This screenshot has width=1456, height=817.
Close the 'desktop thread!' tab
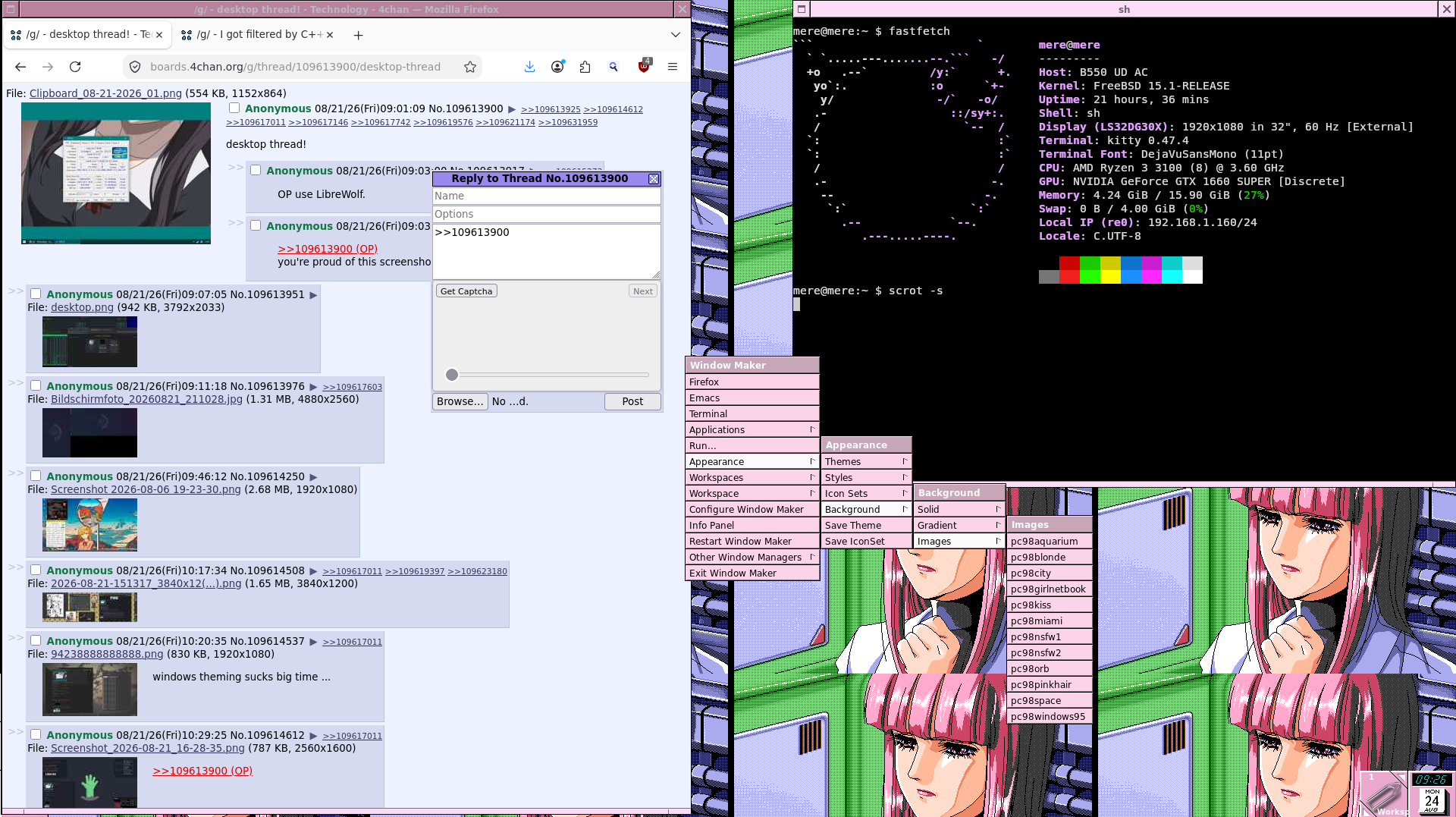[159, 35]
